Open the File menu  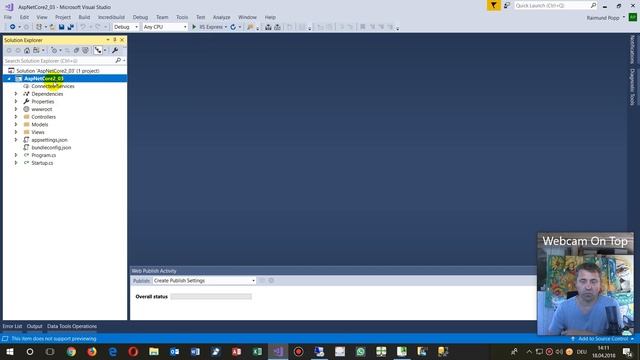pyautogui.click(x=8, y=17)
